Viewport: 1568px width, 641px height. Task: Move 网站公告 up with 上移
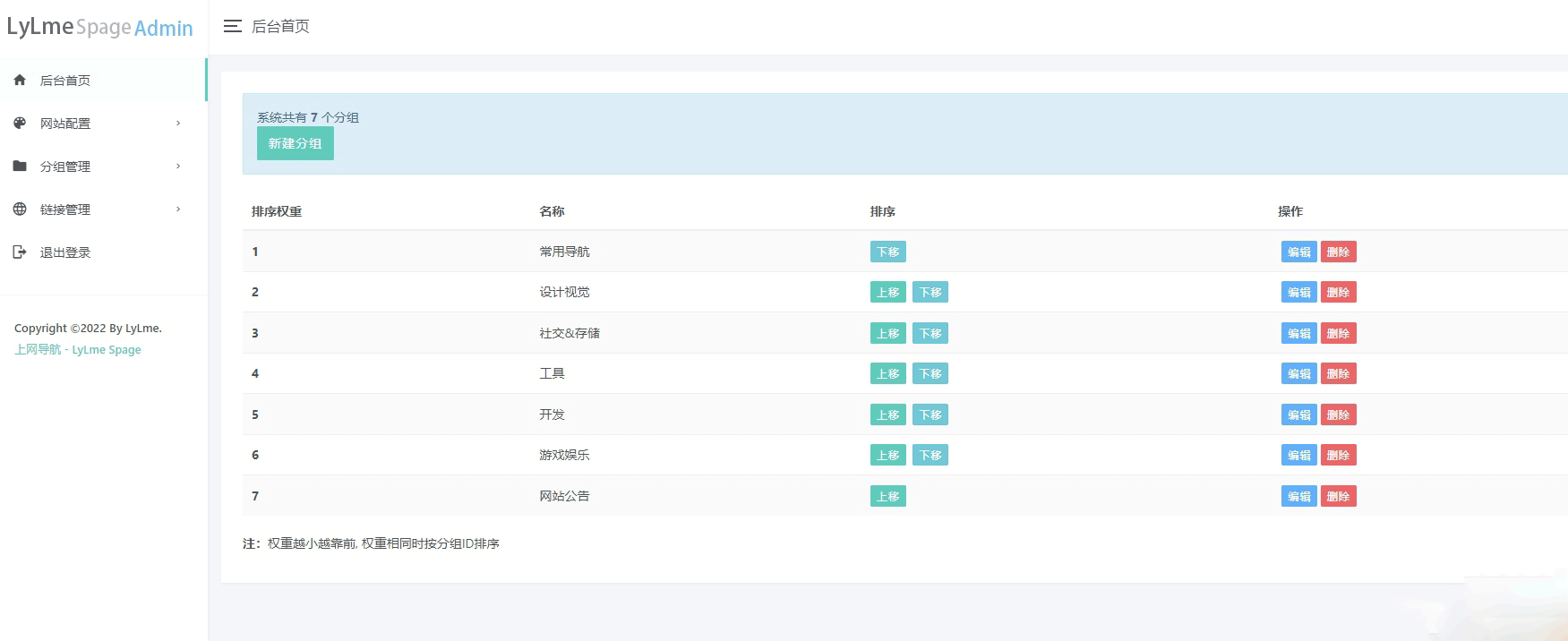point(888,496)
